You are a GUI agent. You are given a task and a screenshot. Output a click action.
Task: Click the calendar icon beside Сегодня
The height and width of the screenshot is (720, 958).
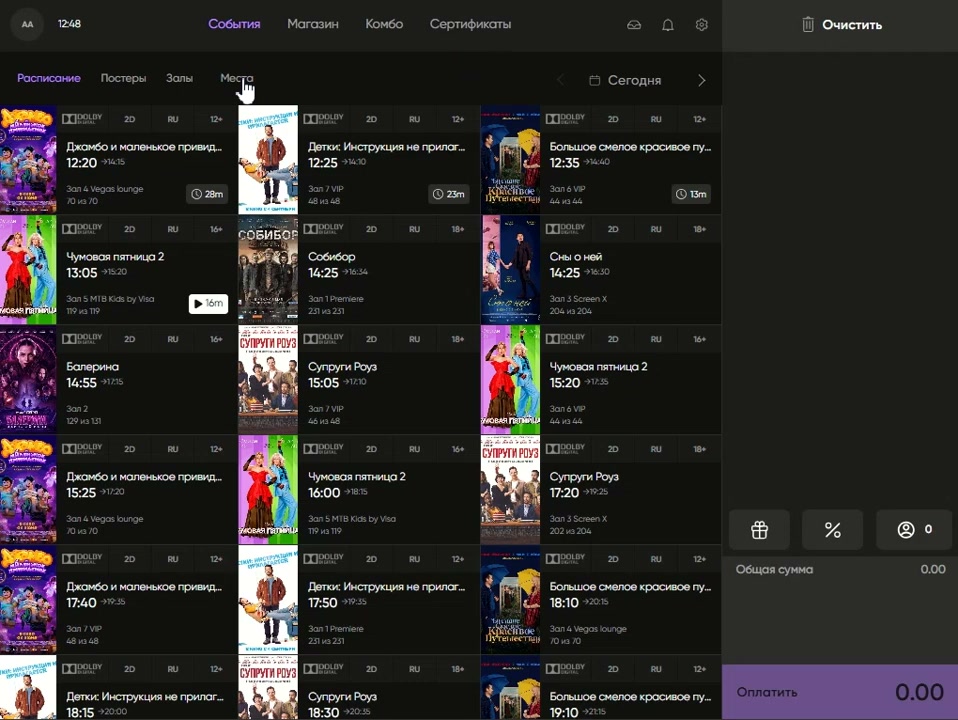click(x=594, y=80)
